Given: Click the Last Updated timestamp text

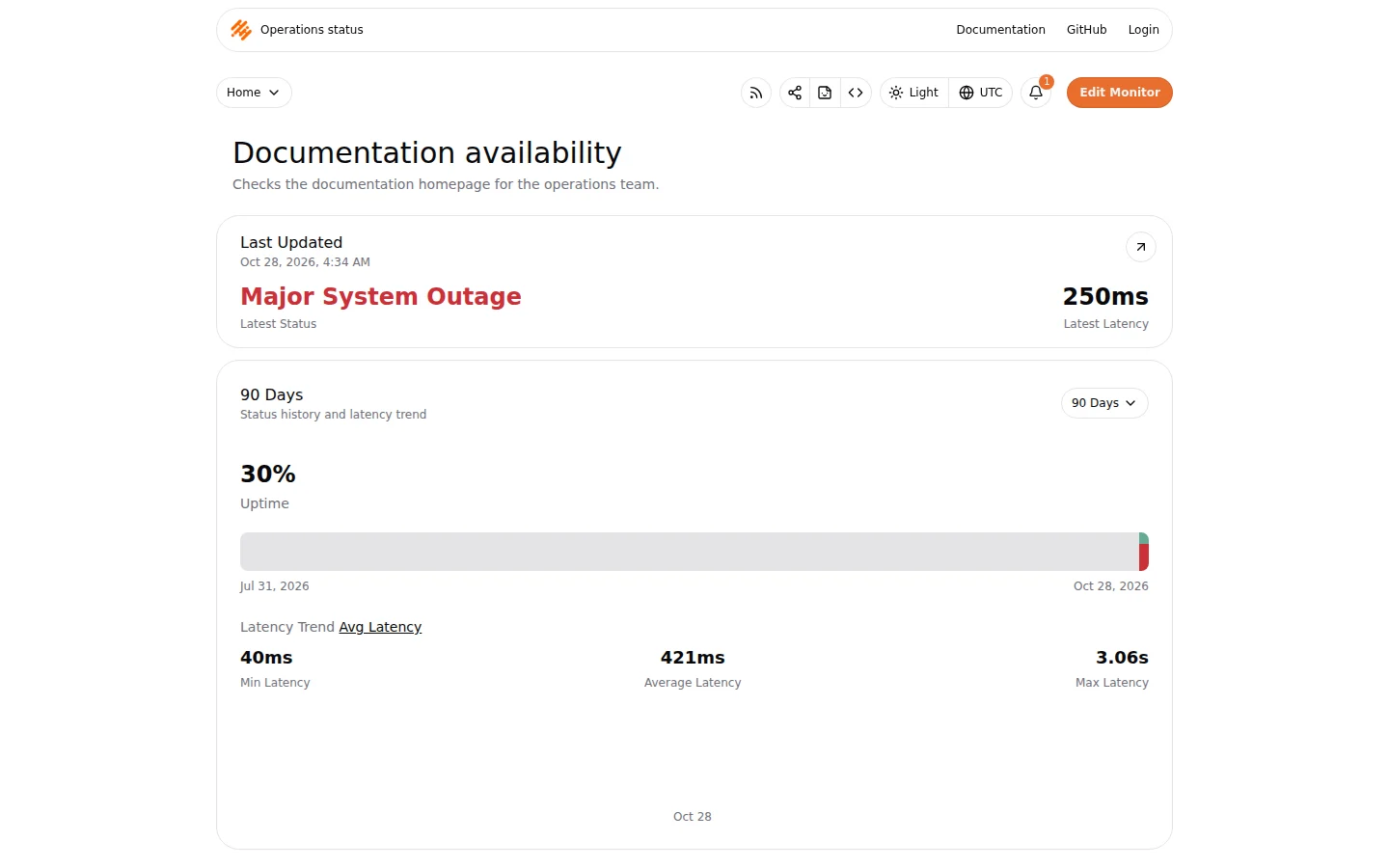Looking at the screenshot, I should [305, 262].
